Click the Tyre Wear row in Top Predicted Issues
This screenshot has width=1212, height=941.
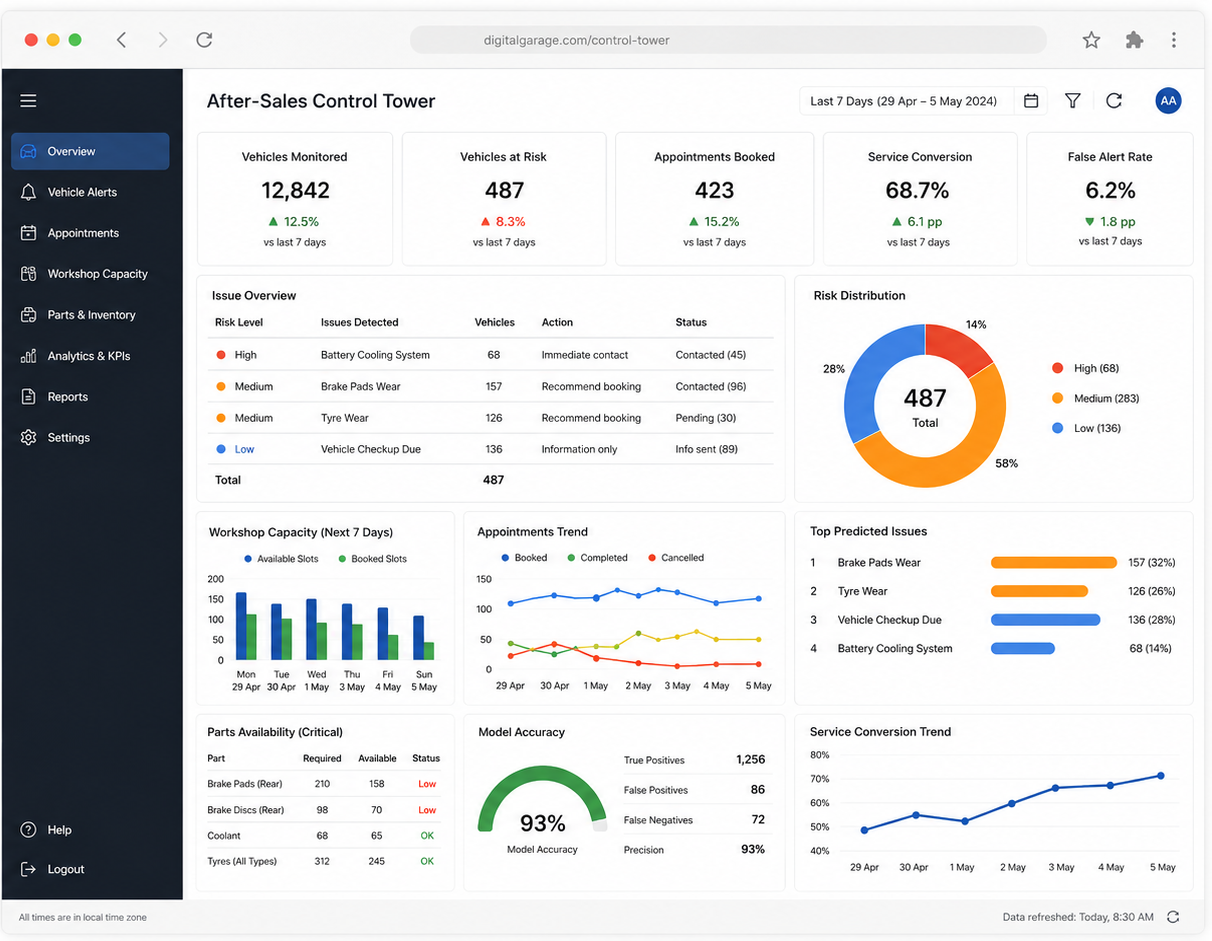tap(992, 592)
